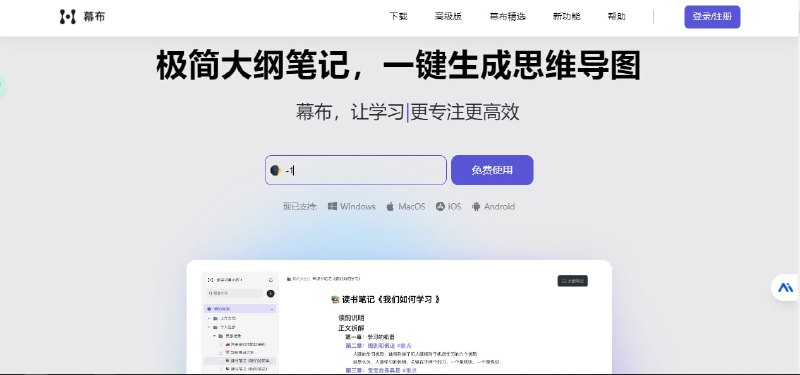Viewport: 800px width, 375px height.
Task: Click the small logo in preview sidebar header
Action: (210, 280)
